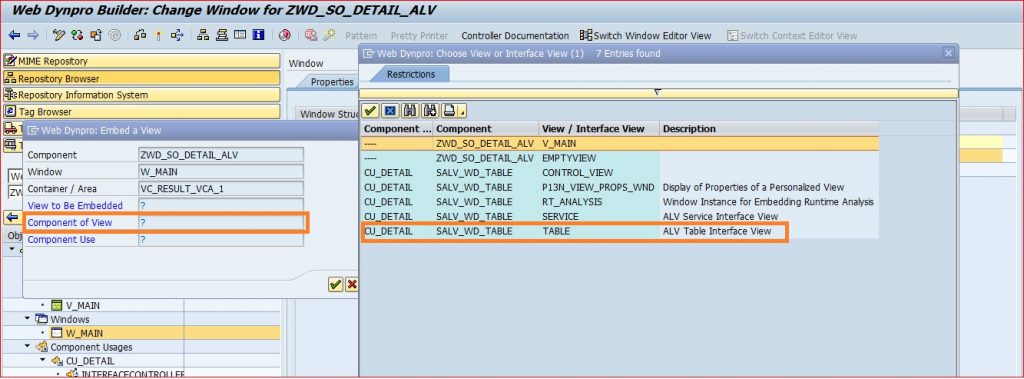Toggle Display/Change mode pencil icon
Image resolution: width=1024 pixels, height=379 pixels.
click(x=59, y=35)
